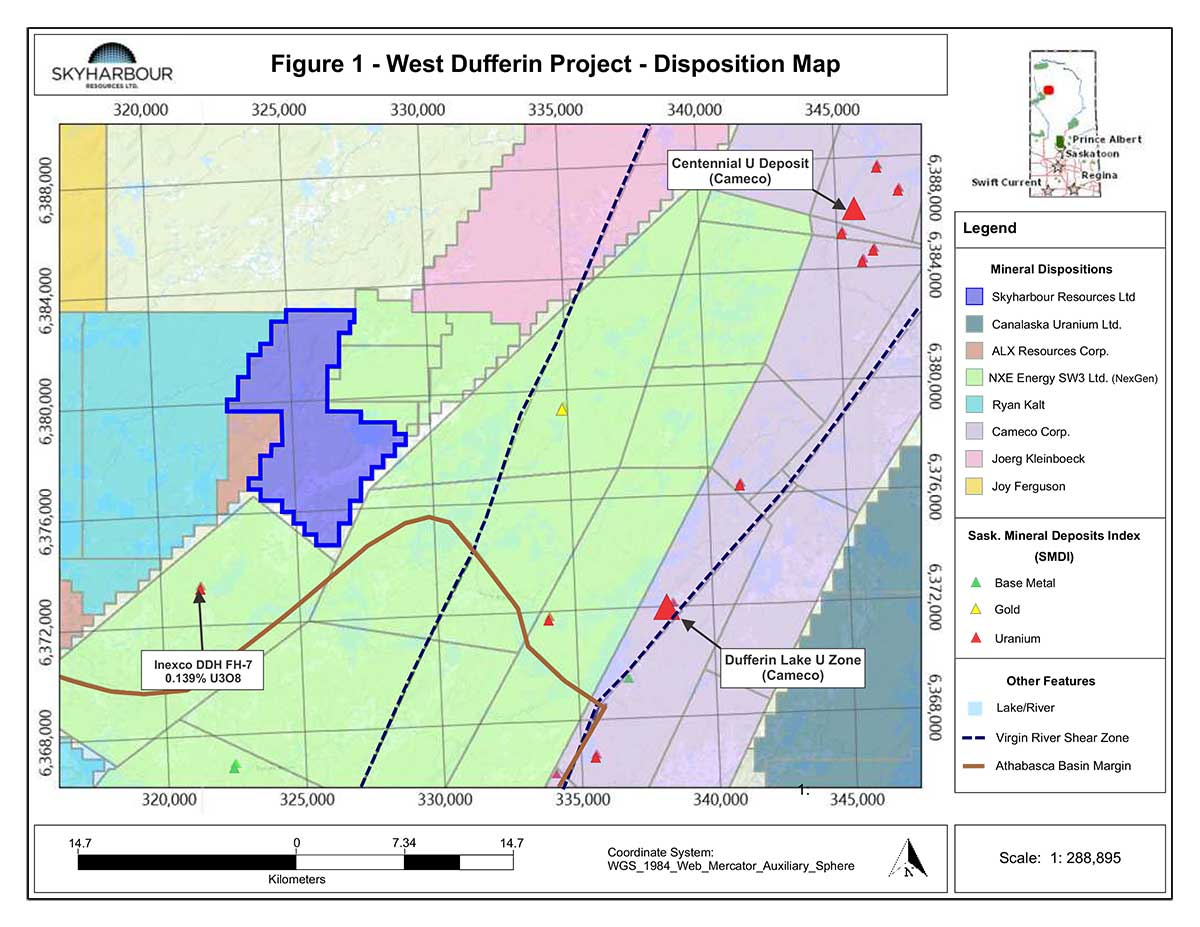This screenshot has height=927, width=1200.
Task: Click the 'Scale: 1: 288,895' text
Action: (x=1060, y=858)
